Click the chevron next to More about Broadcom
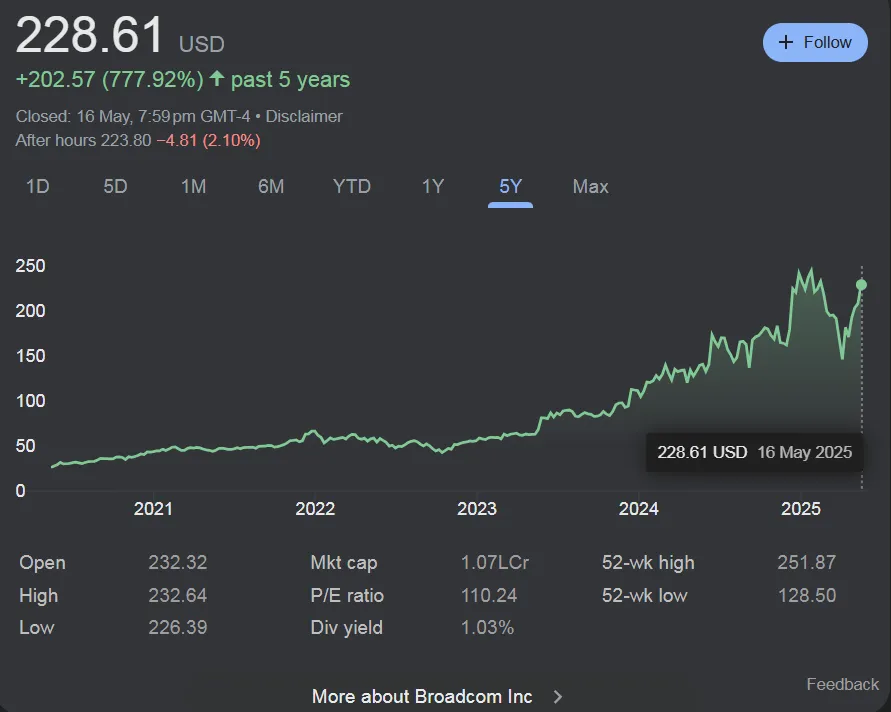Viewport: 891px width, 712px height. tap(557, 697)
